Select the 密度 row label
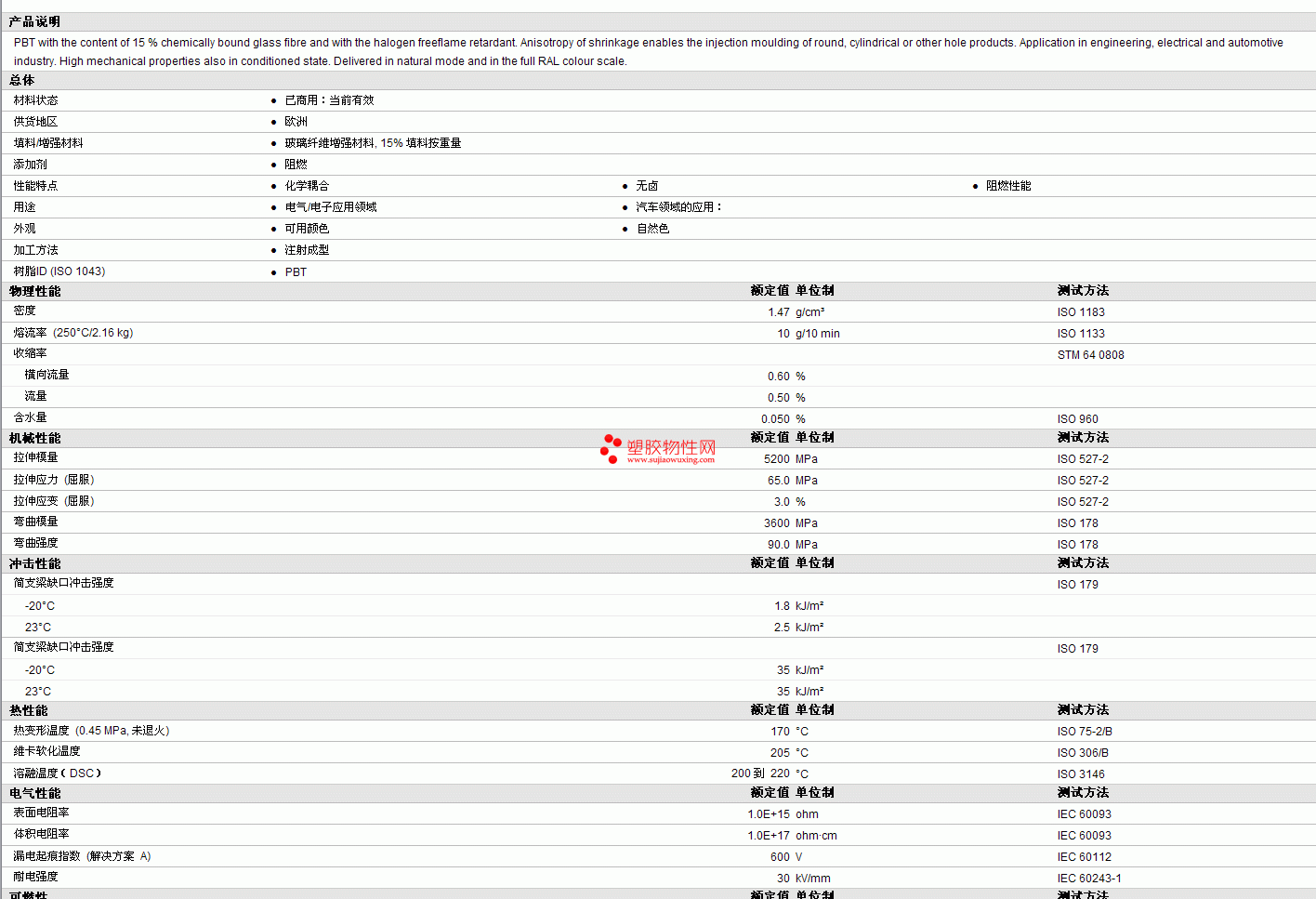Viewport: 1316px width, 899px height. coord(24,311)
